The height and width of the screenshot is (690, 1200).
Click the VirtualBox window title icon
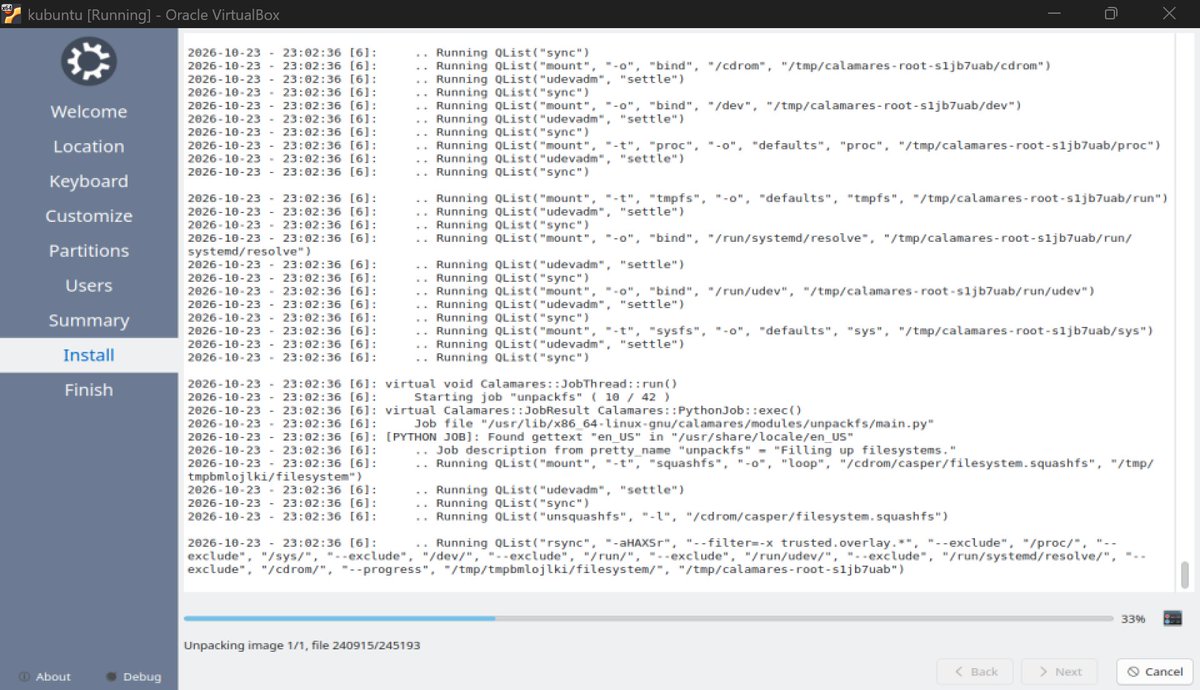tap(12, 13)
